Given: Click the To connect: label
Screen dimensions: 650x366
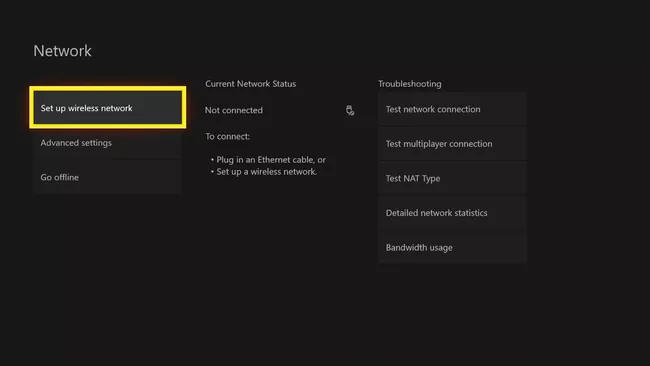Looking at the screenshot, I should [x=228, y=136].
